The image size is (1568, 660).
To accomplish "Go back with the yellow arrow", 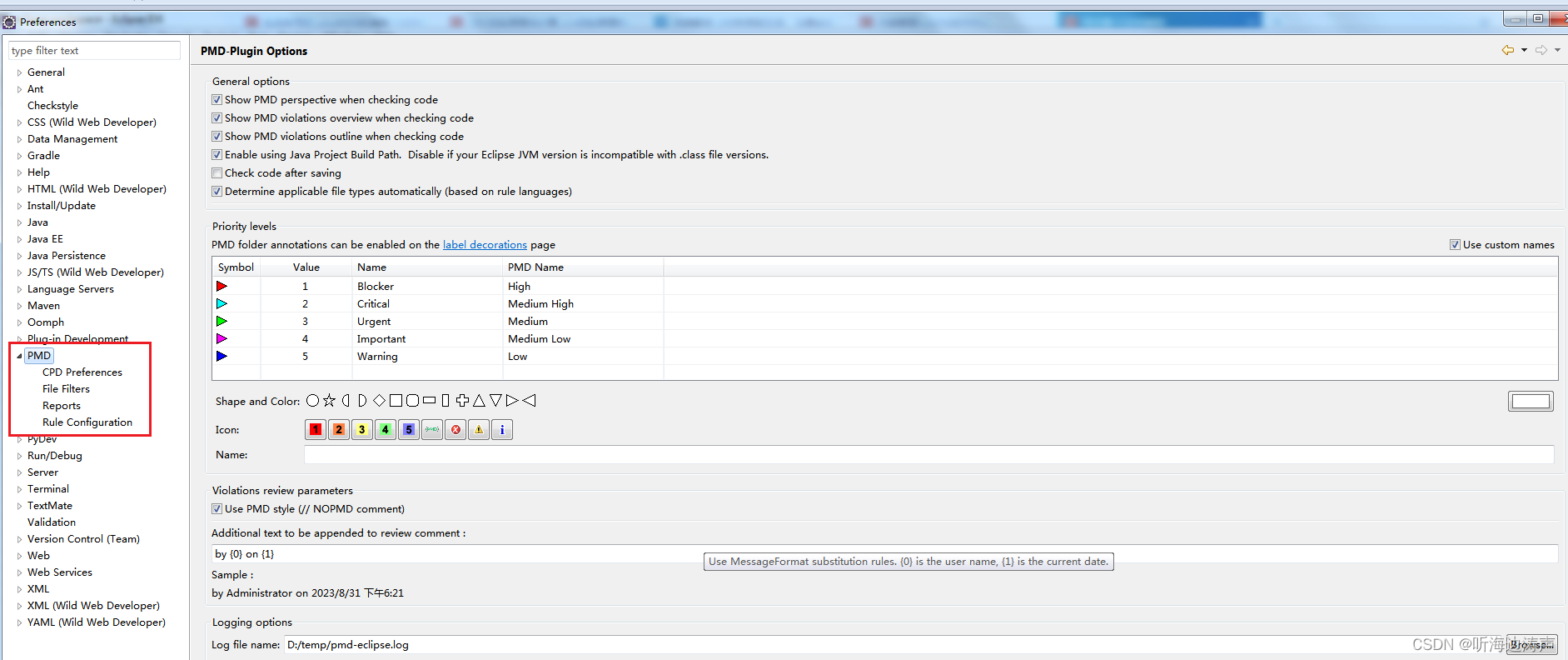I will click(1508, 50).
